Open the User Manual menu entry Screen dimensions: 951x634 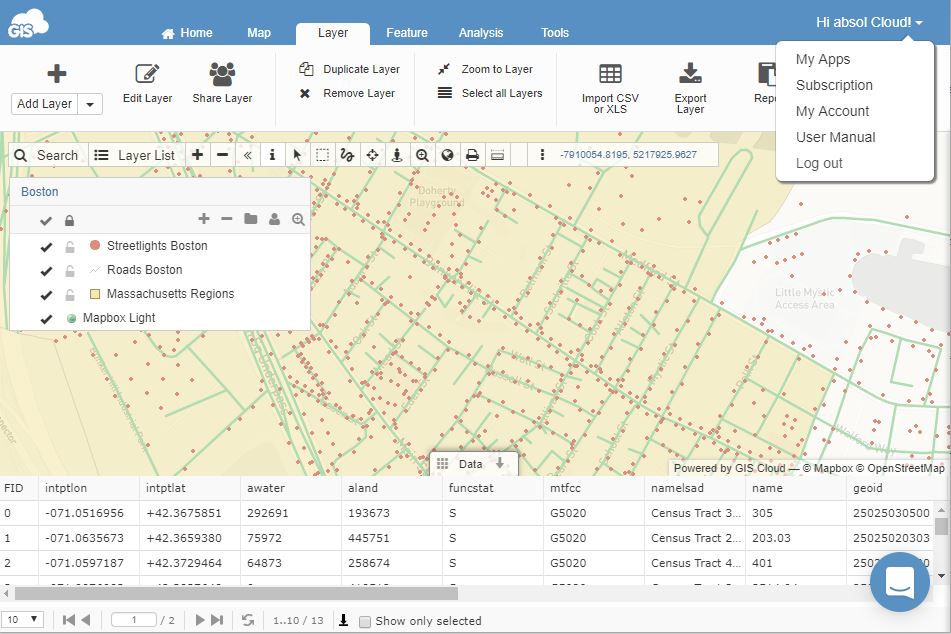[x=836, y=138]
